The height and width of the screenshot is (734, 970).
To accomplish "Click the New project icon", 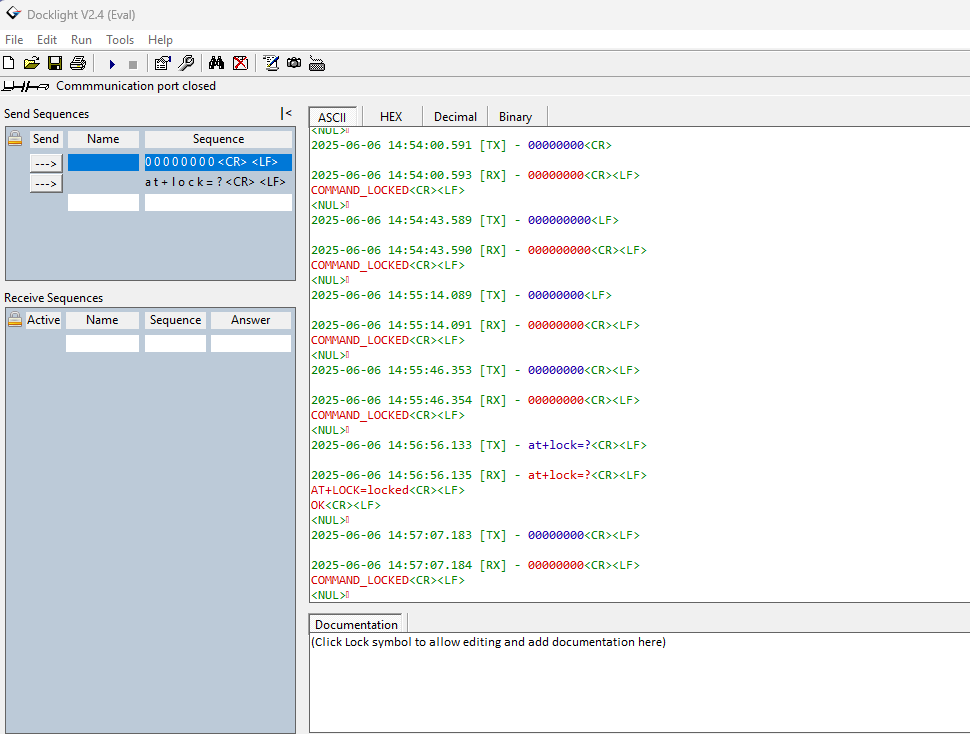I will pyautogui.click(x=9, y=63).
